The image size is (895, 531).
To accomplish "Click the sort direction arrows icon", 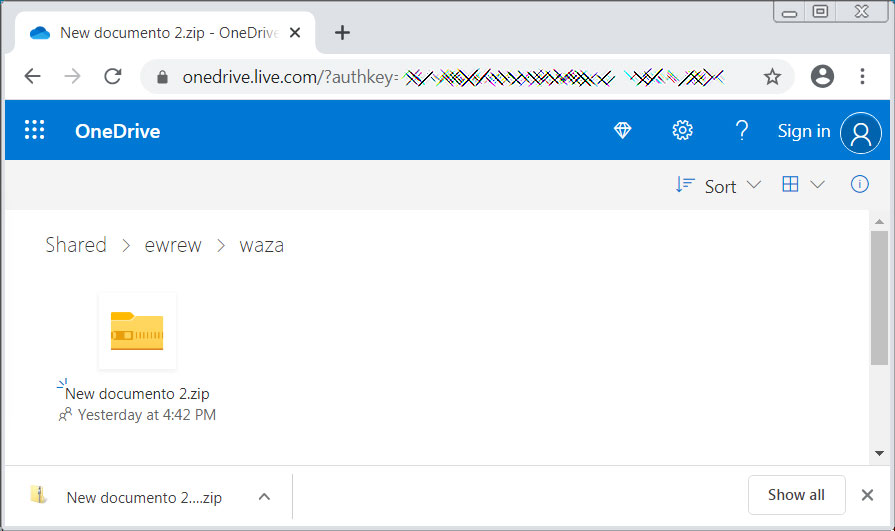I will tap(684, 184).
